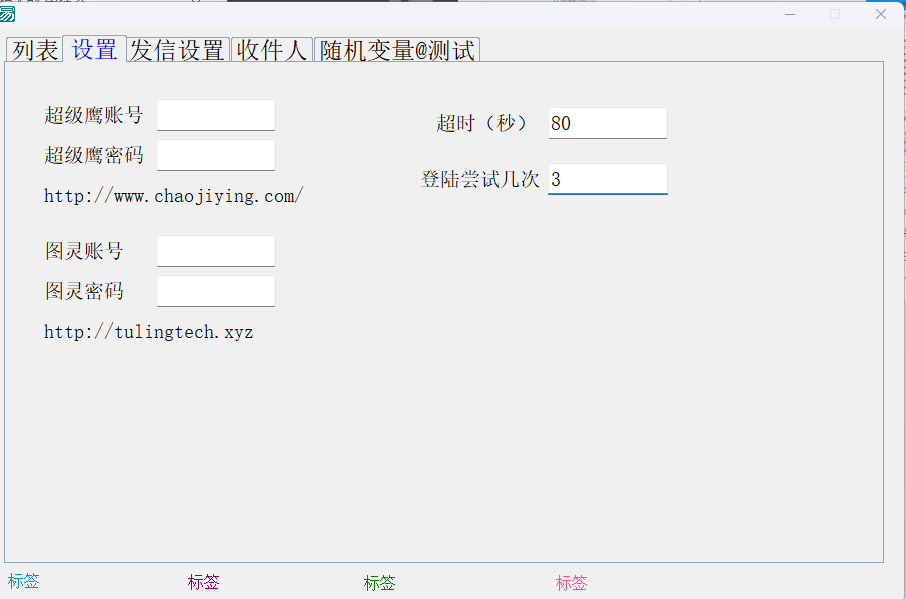Click the blue 标签 label

pyautogui.click(x=24, y=581)
